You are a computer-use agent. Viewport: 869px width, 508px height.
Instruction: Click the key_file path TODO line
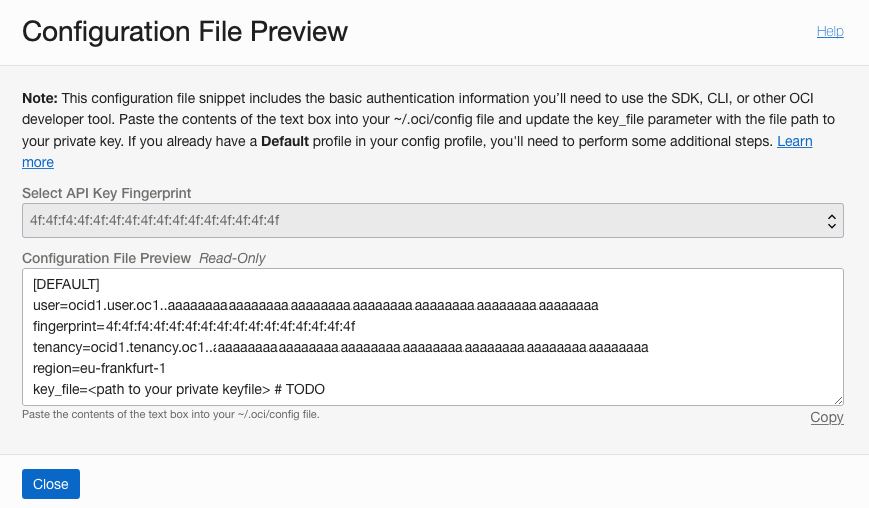(178, 389)
